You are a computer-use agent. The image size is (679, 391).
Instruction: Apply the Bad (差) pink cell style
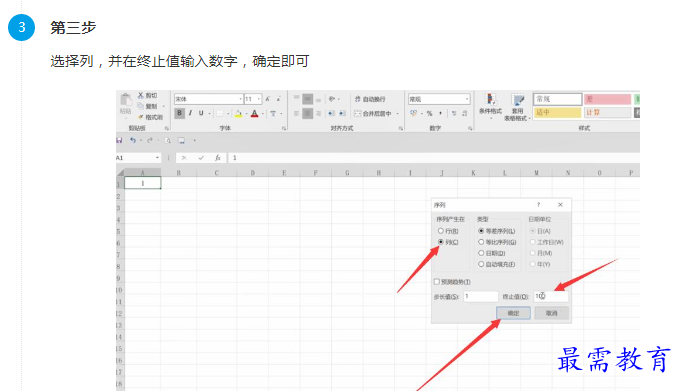pos(607,99)
